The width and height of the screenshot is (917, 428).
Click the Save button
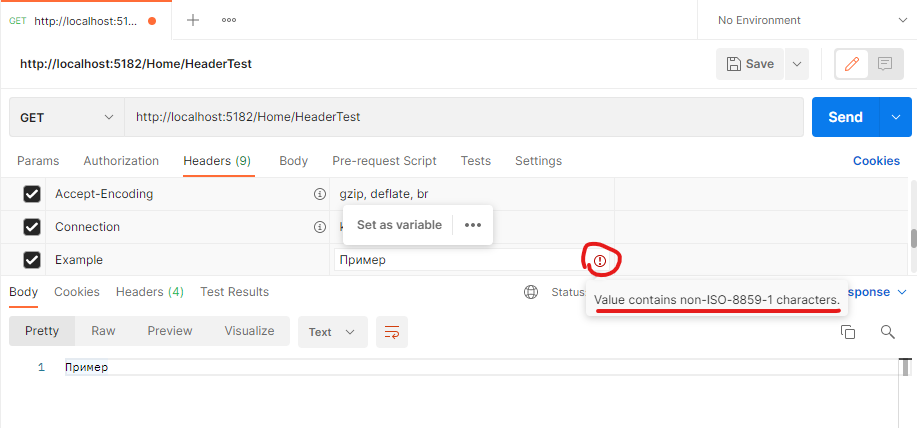pos(750,64)
